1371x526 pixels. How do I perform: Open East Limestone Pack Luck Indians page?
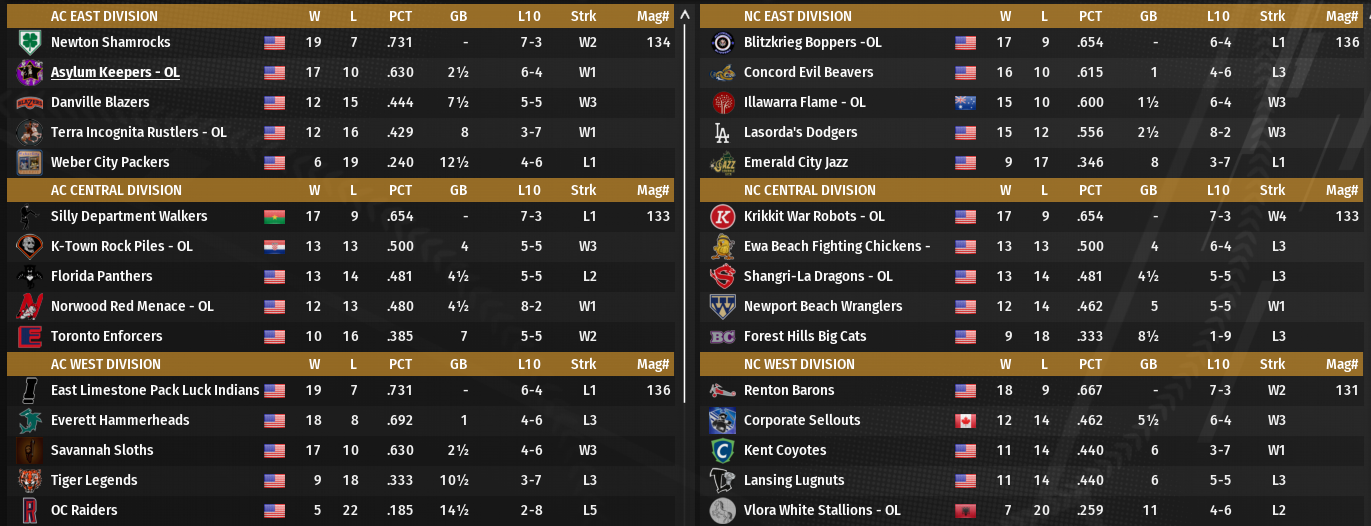click(154, 390)
